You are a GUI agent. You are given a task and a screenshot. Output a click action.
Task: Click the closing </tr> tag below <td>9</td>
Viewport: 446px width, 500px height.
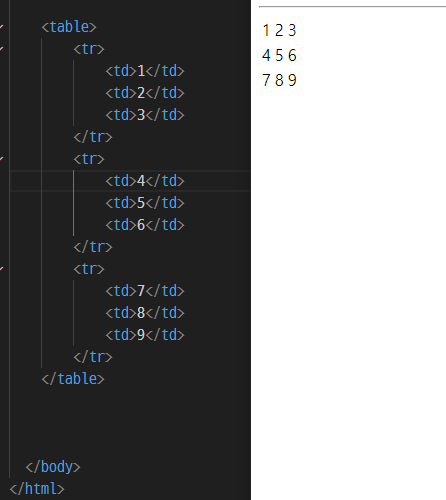(93, 357)
